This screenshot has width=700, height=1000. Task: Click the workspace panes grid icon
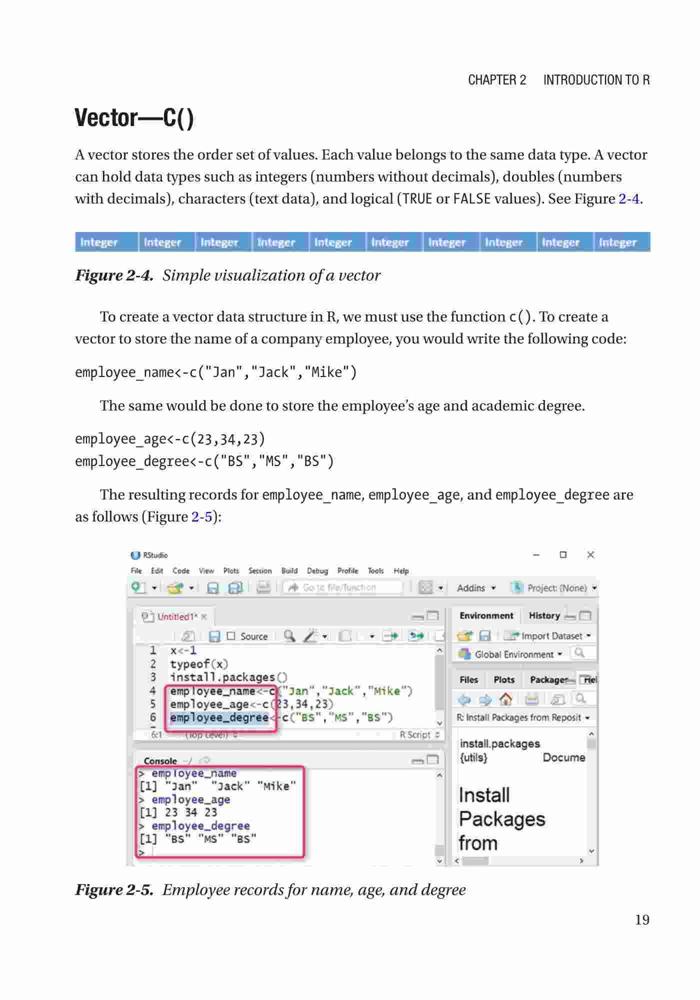coord(425,588)
